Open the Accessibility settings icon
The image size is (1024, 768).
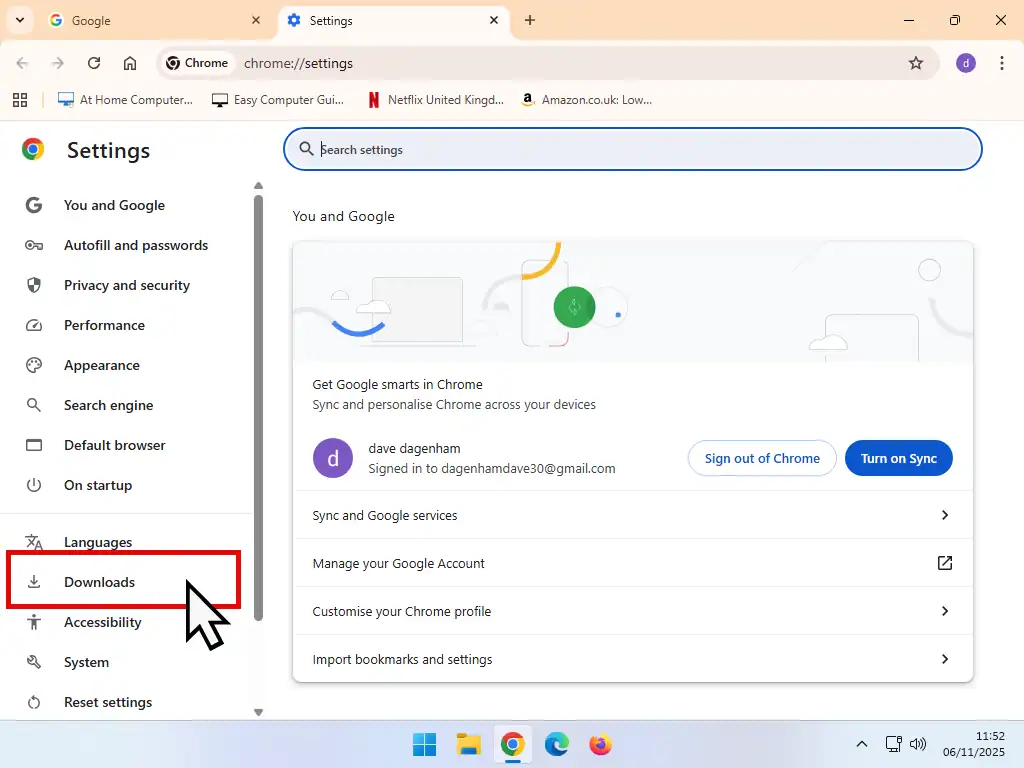pyautogui.click(x=35, y=622)
